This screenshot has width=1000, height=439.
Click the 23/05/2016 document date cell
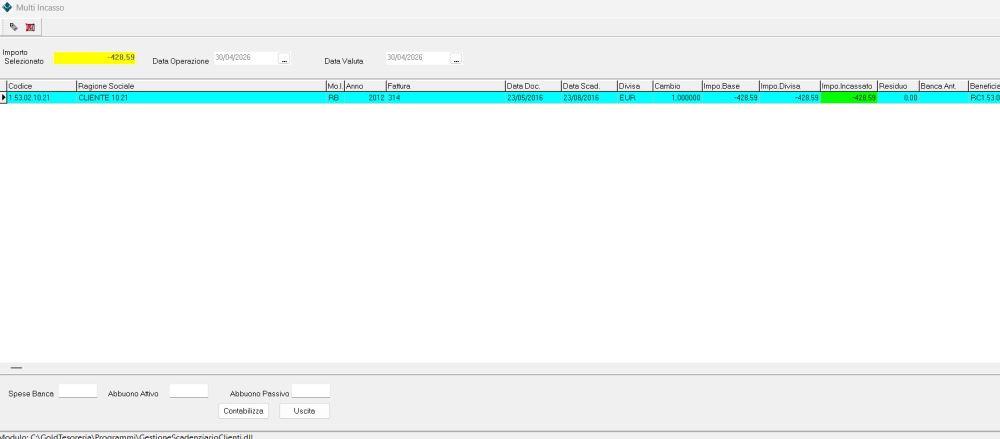click(x=533, y=98)
